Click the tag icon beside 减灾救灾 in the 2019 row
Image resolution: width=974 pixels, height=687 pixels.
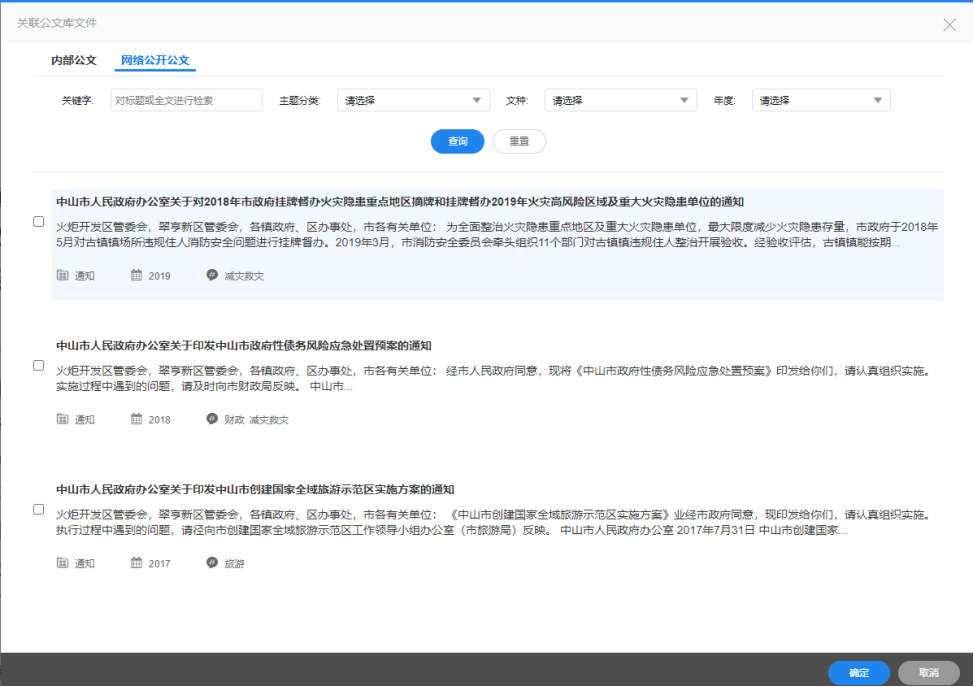click(x=212, y=275)
